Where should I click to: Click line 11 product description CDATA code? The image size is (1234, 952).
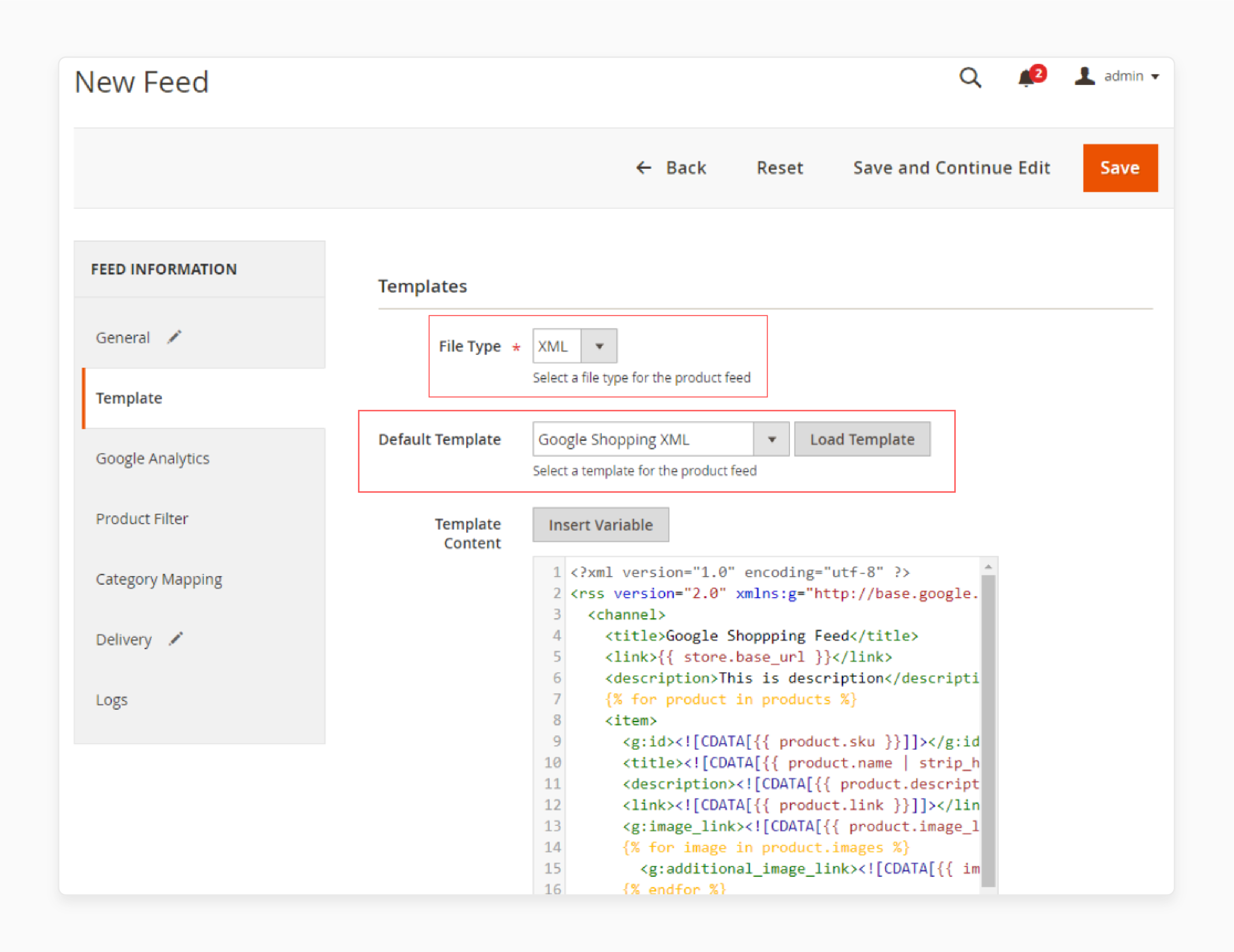coord(801,784)
